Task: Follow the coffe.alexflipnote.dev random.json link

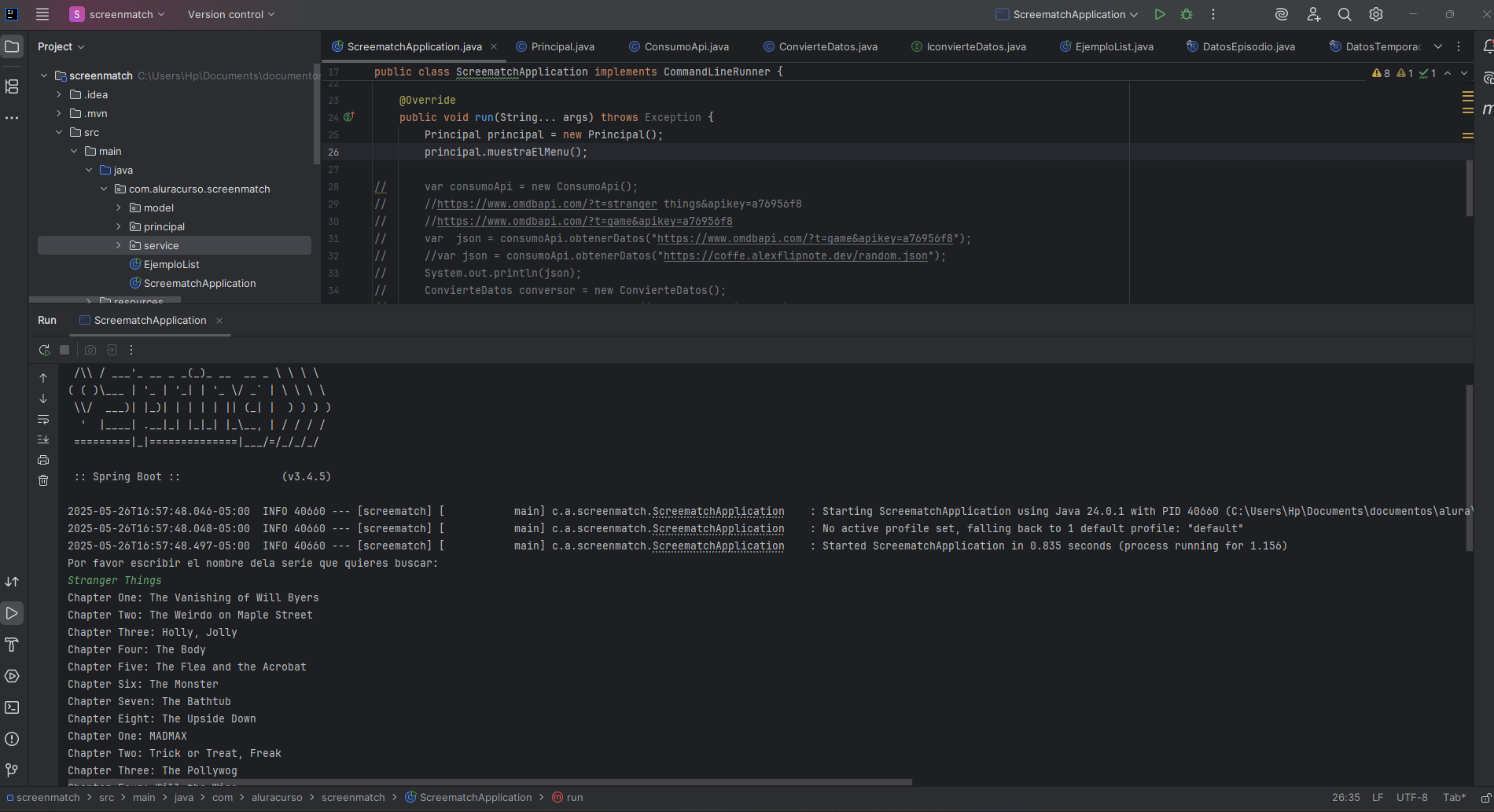Action: 795,255
